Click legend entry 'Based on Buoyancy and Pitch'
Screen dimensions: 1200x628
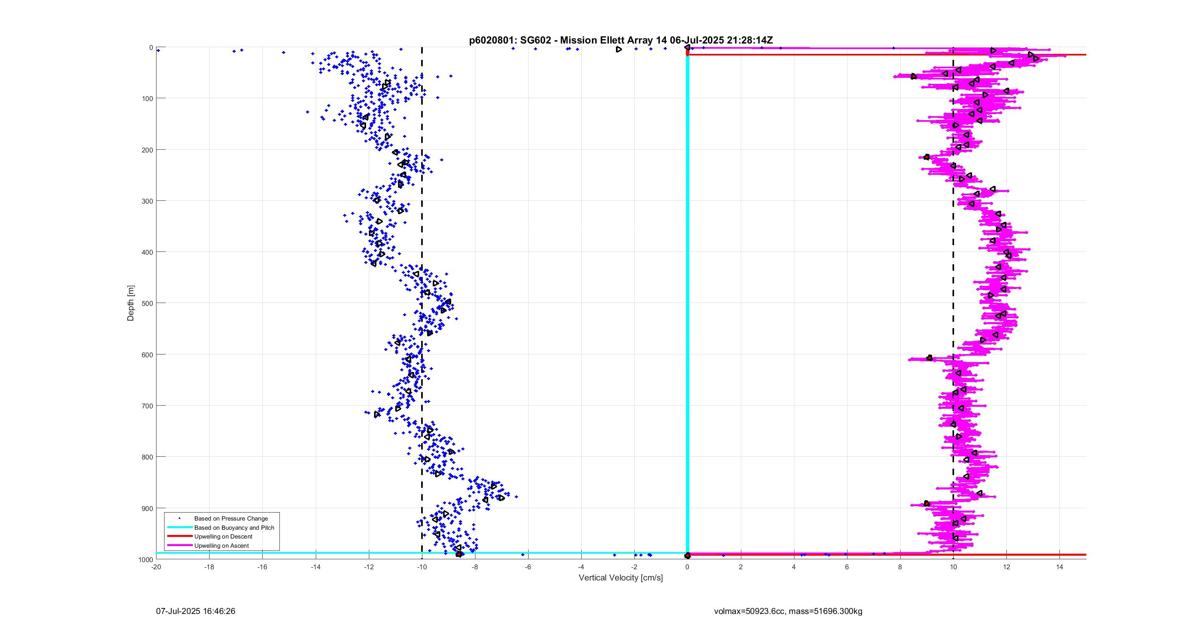234,527
